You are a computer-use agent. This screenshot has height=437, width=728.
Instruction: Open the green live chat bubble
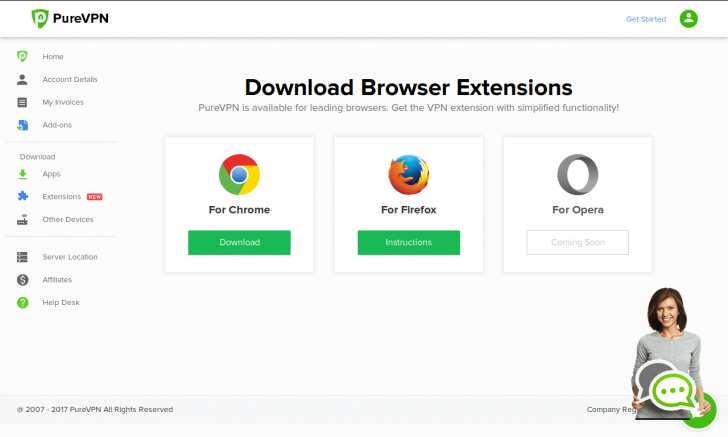673,391
